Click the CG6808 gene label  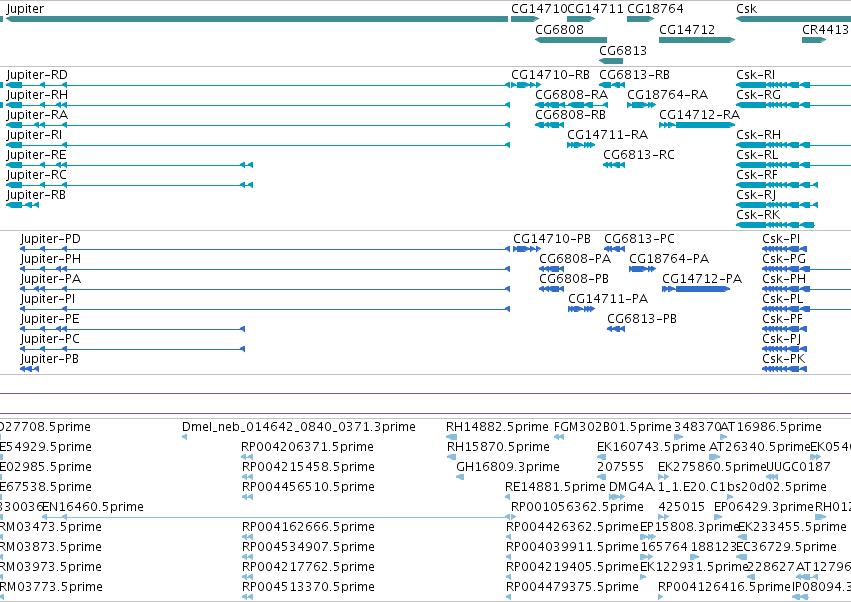559,29
